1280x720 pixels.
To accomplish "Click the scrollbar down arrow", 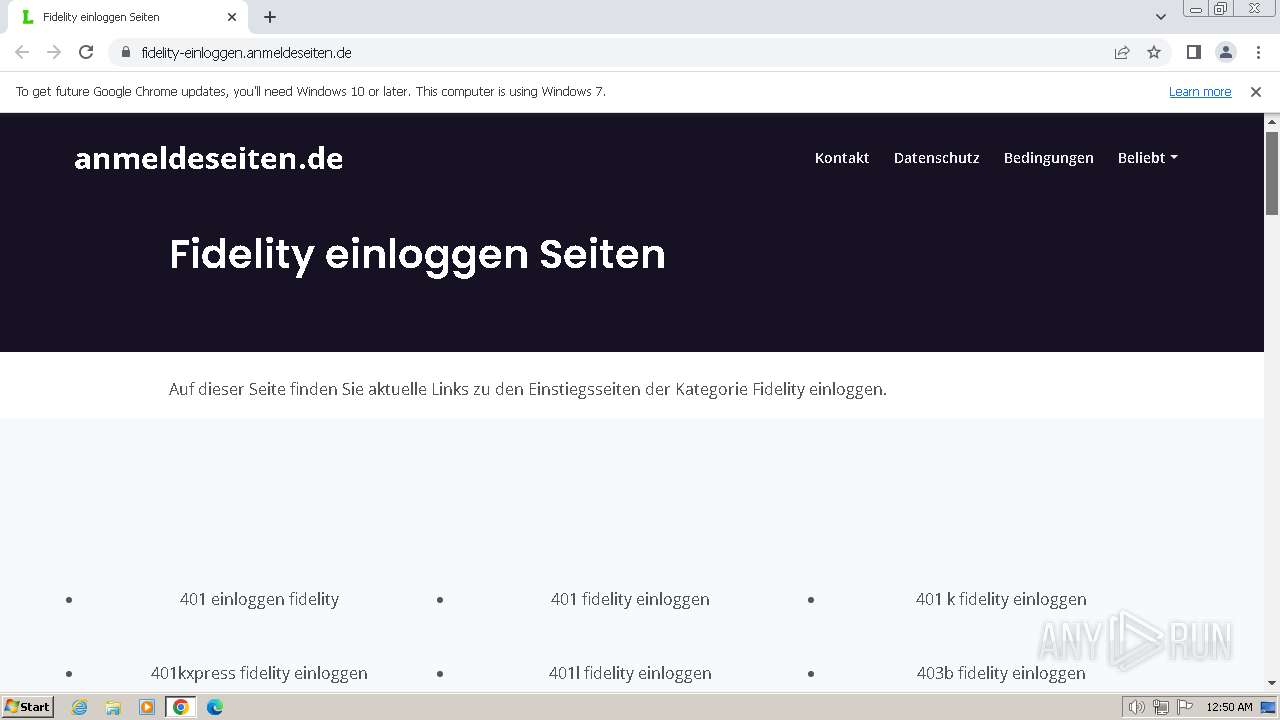I will click(x=1272, y=683).
